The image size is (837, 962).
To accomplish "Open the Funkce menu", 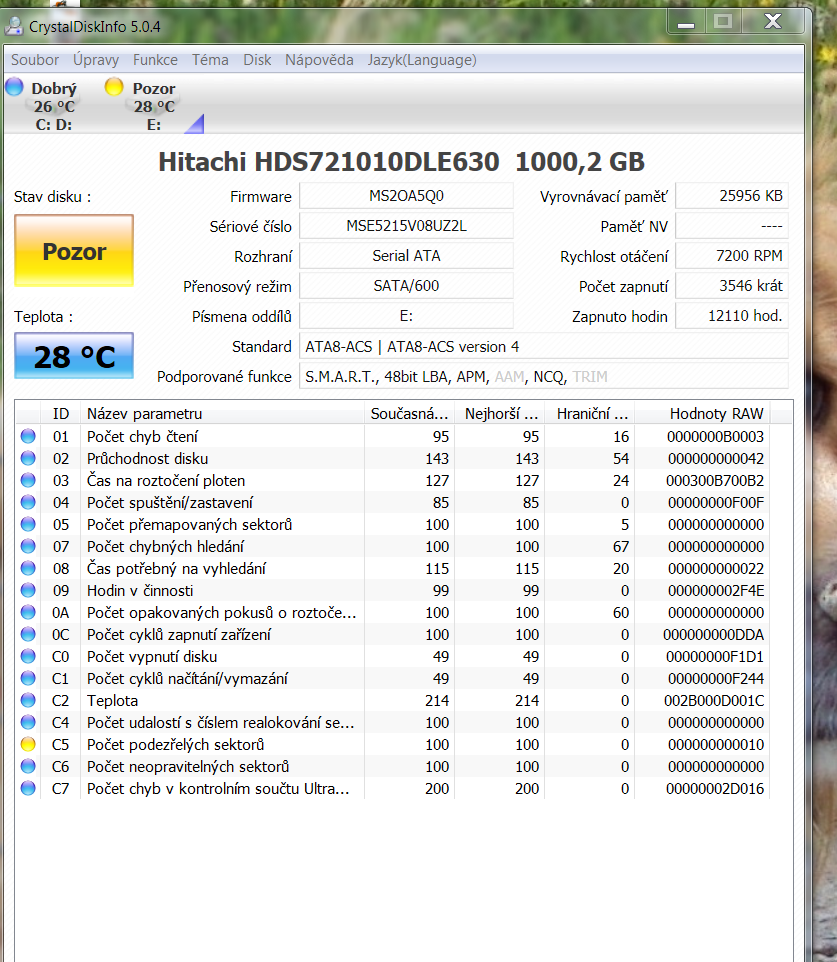I will [155, 60].
